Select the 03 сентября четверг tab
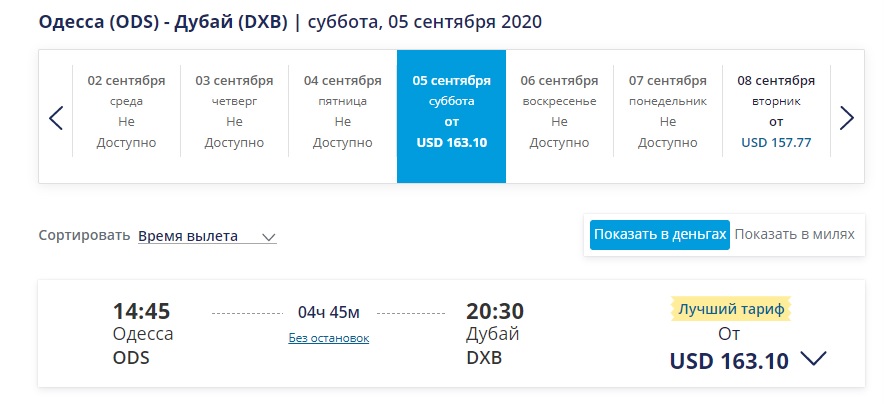 point(234,111)
